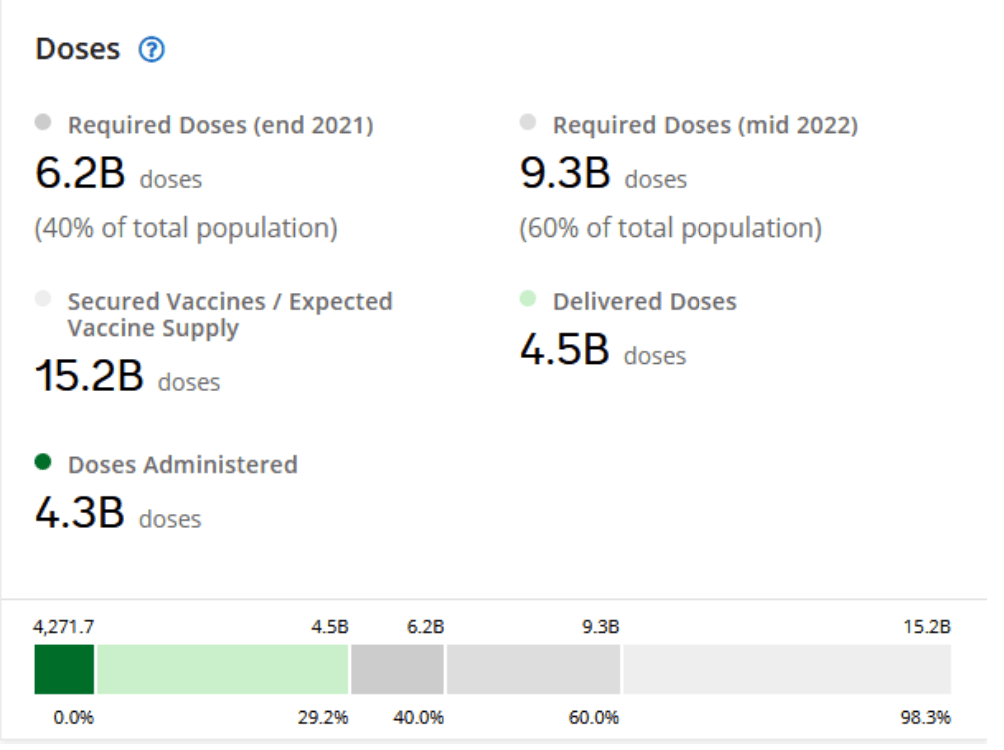Screen dimensions: 1004x750
Task: Click the Required Doses (mid 2022) label
Action: pos(705,125)
